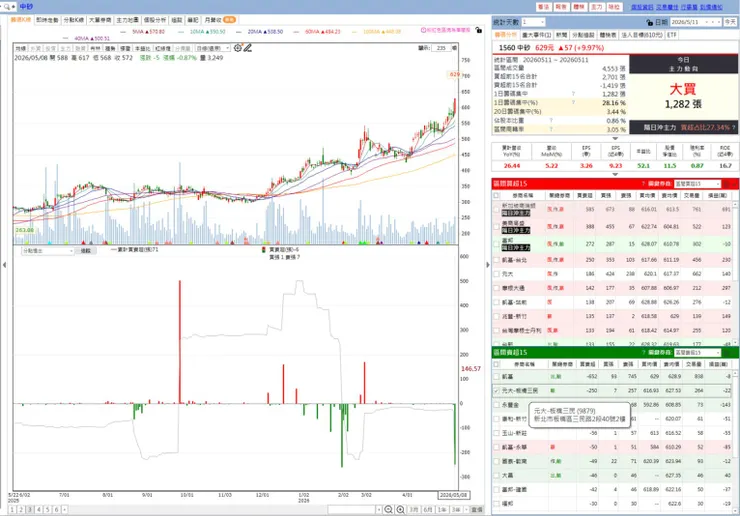Viewport: 740px width, 516px height.
Task: Select page 4 in bottom pager
Action: tap(39, 509)
